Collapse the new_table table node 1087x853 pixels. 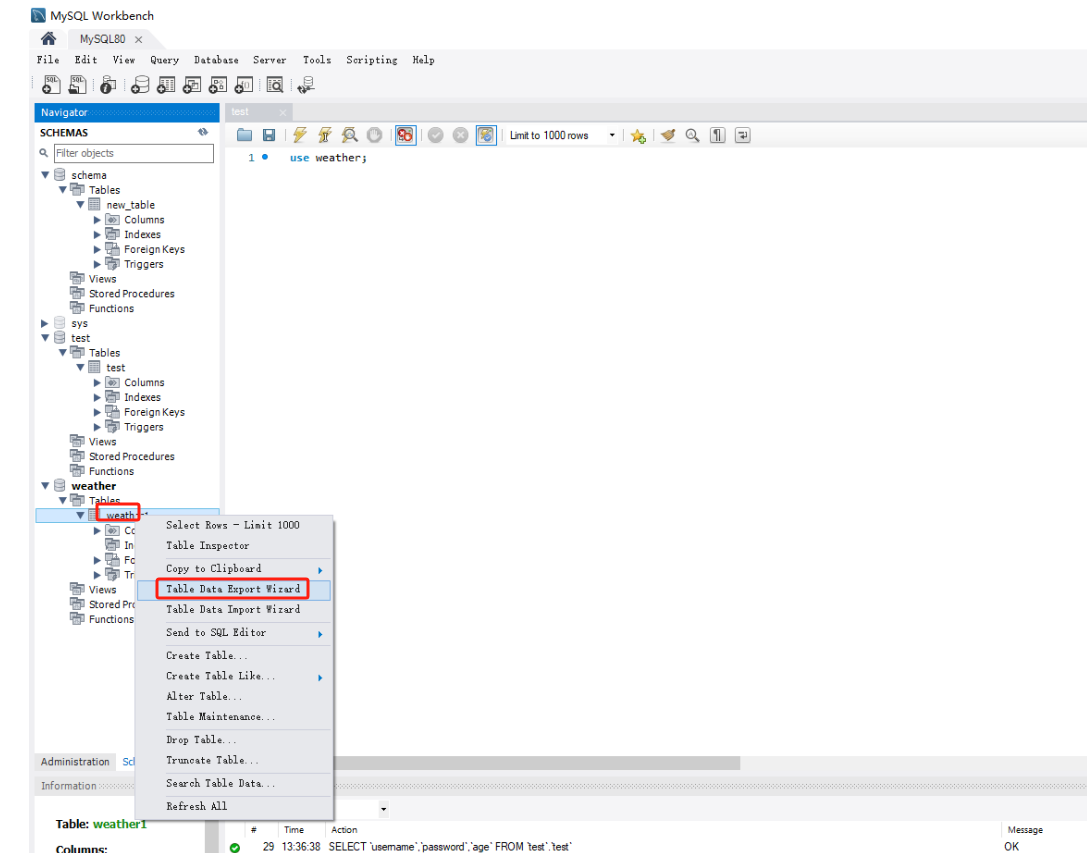(80, 205)
